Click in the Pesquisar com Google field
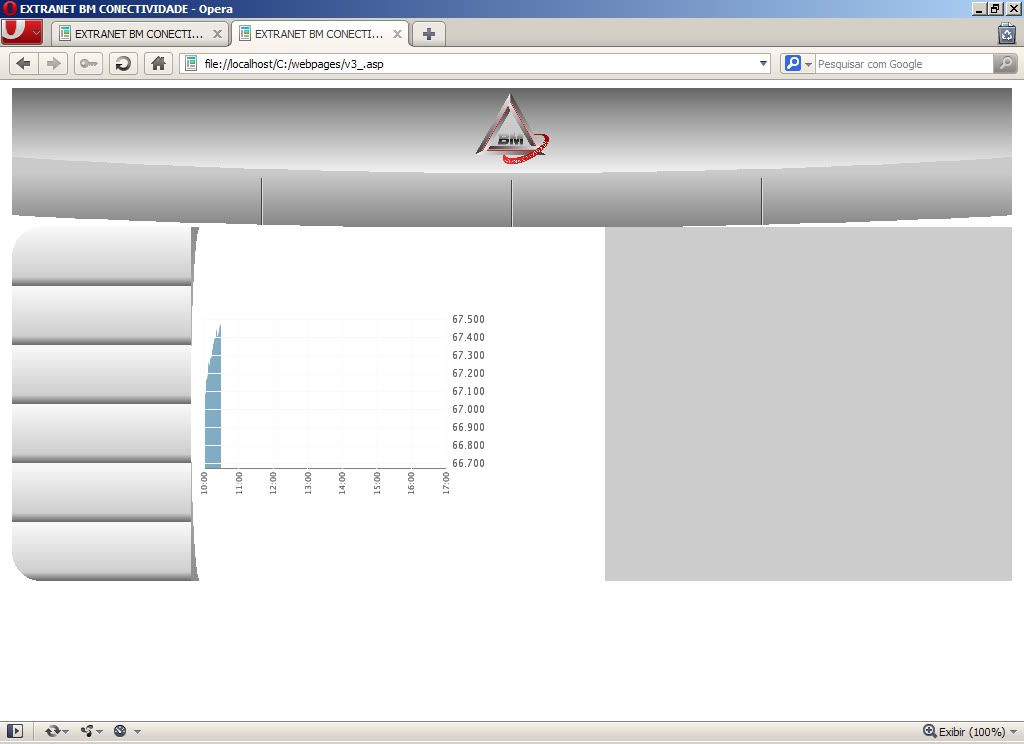1024x744 pixels. 900,64
